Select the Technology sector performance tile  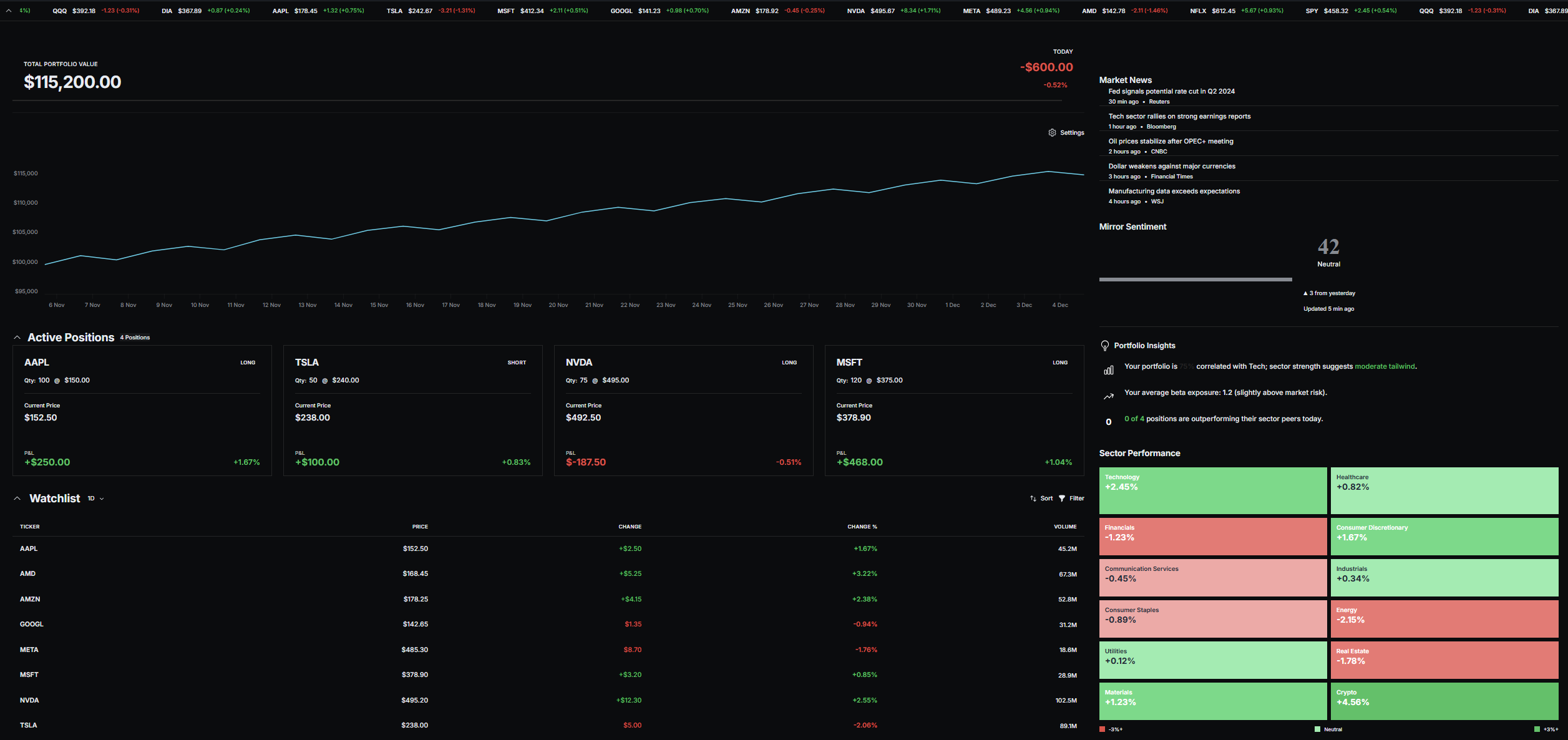1212,490
